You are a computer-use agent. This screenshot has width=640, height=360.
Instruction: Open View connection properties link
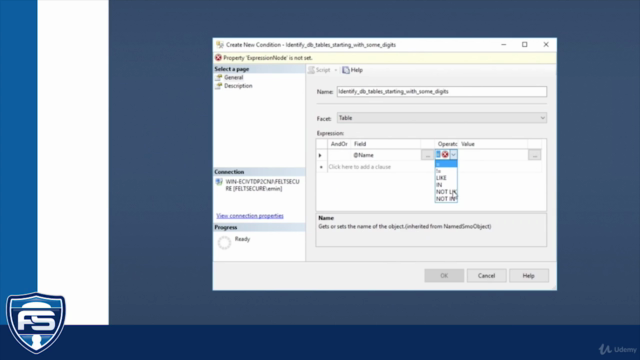250,216
